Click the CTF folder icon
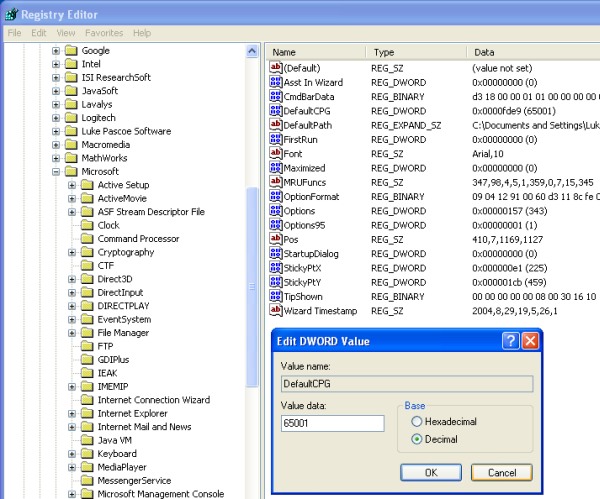 tap(87, 266)
